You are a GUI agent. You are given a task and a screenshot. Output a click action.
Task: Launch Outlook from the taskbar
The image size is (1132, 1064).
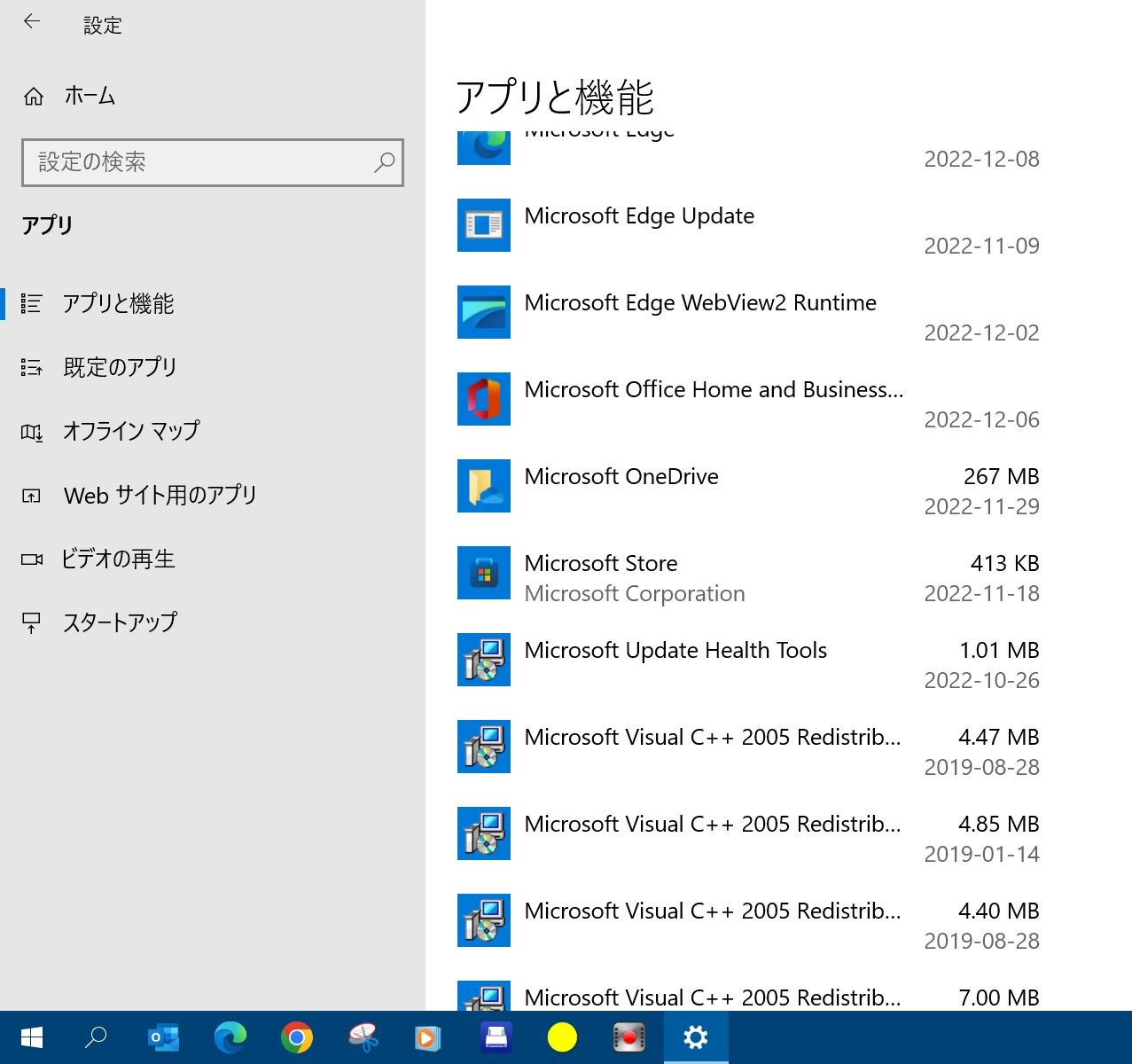163,1037
